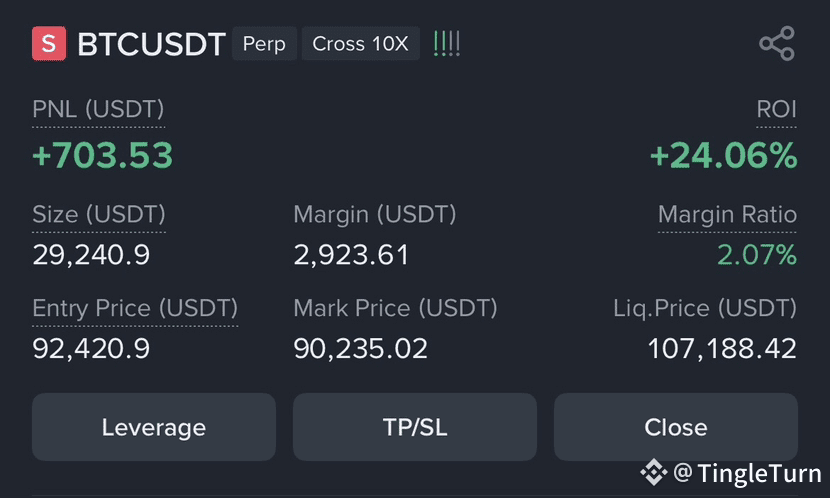This screenshot has width=830, height=498.
Task: Open the Cross 10X margin mode tag
Action: 360,43
